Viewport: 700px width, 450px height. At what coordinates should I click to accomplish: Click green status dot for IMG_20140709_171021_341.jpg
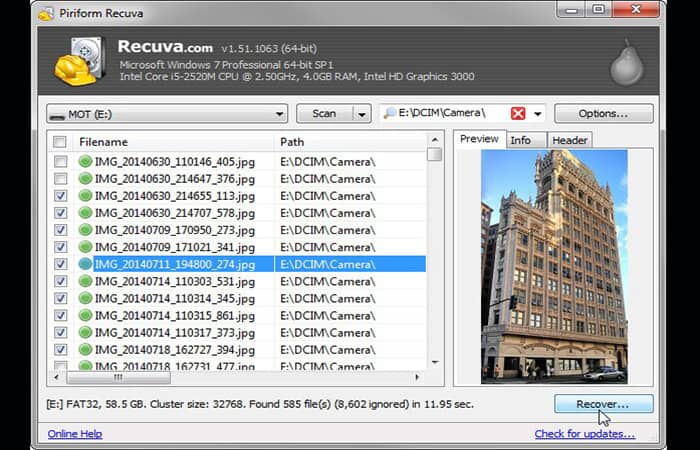click(85, 247)
